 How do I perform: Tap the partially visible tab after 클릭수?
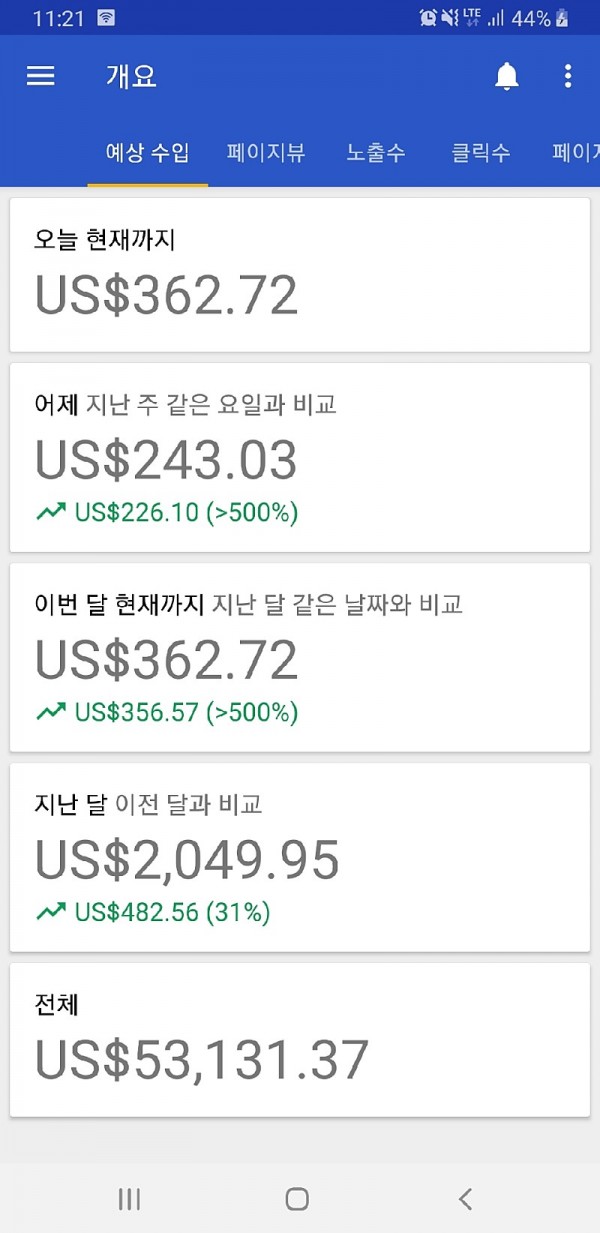[577, 153]
